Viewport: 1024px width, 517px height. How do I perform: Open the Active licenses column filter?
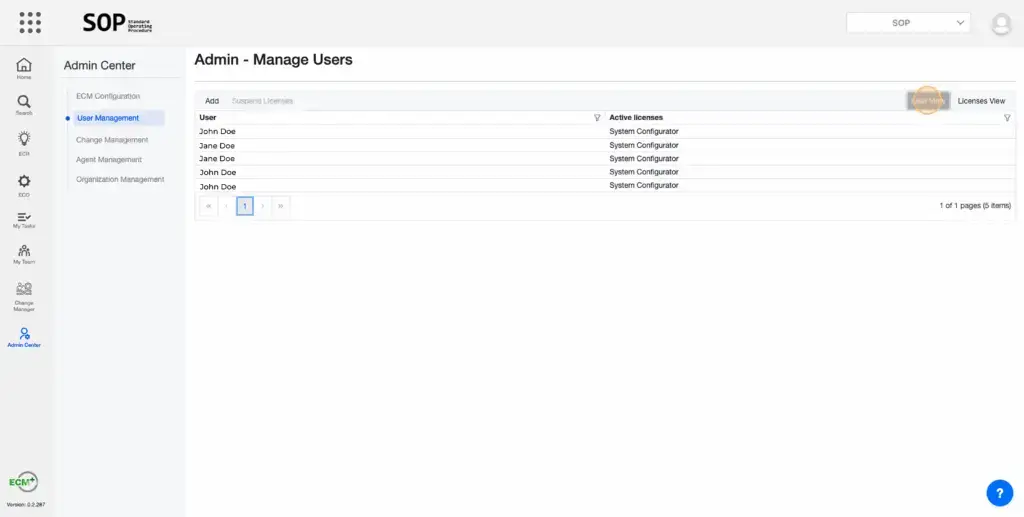tap(1007, 118)
